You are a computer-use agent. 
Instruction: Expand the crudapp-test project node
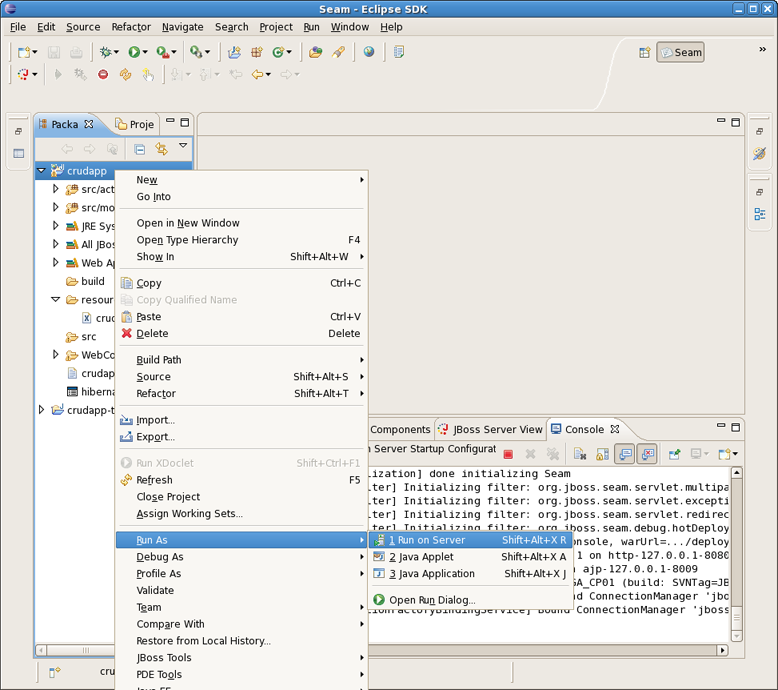click(41, 409)
